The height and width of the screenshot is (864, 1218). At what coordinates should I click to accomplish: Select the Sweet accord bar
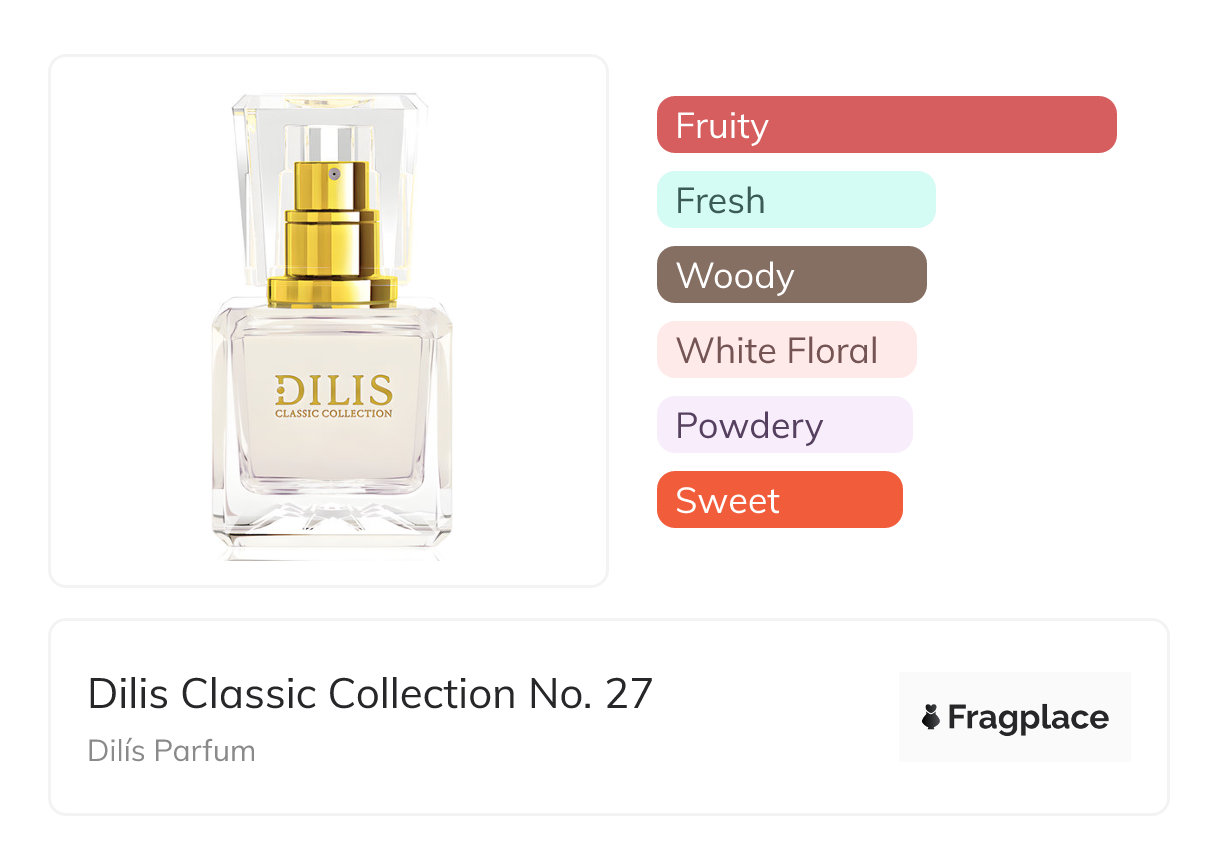[x=779, y=500]
